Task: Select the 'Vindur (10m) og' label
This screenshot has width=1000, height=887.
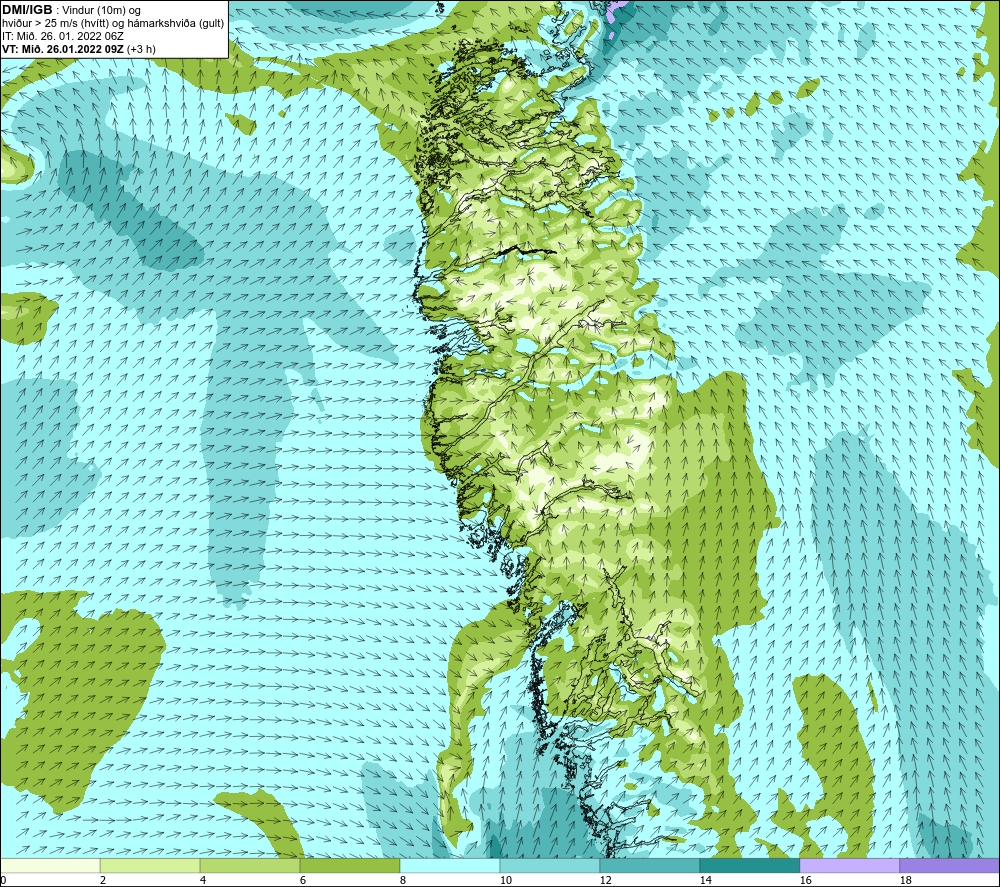Action: [x=101, y=11]
